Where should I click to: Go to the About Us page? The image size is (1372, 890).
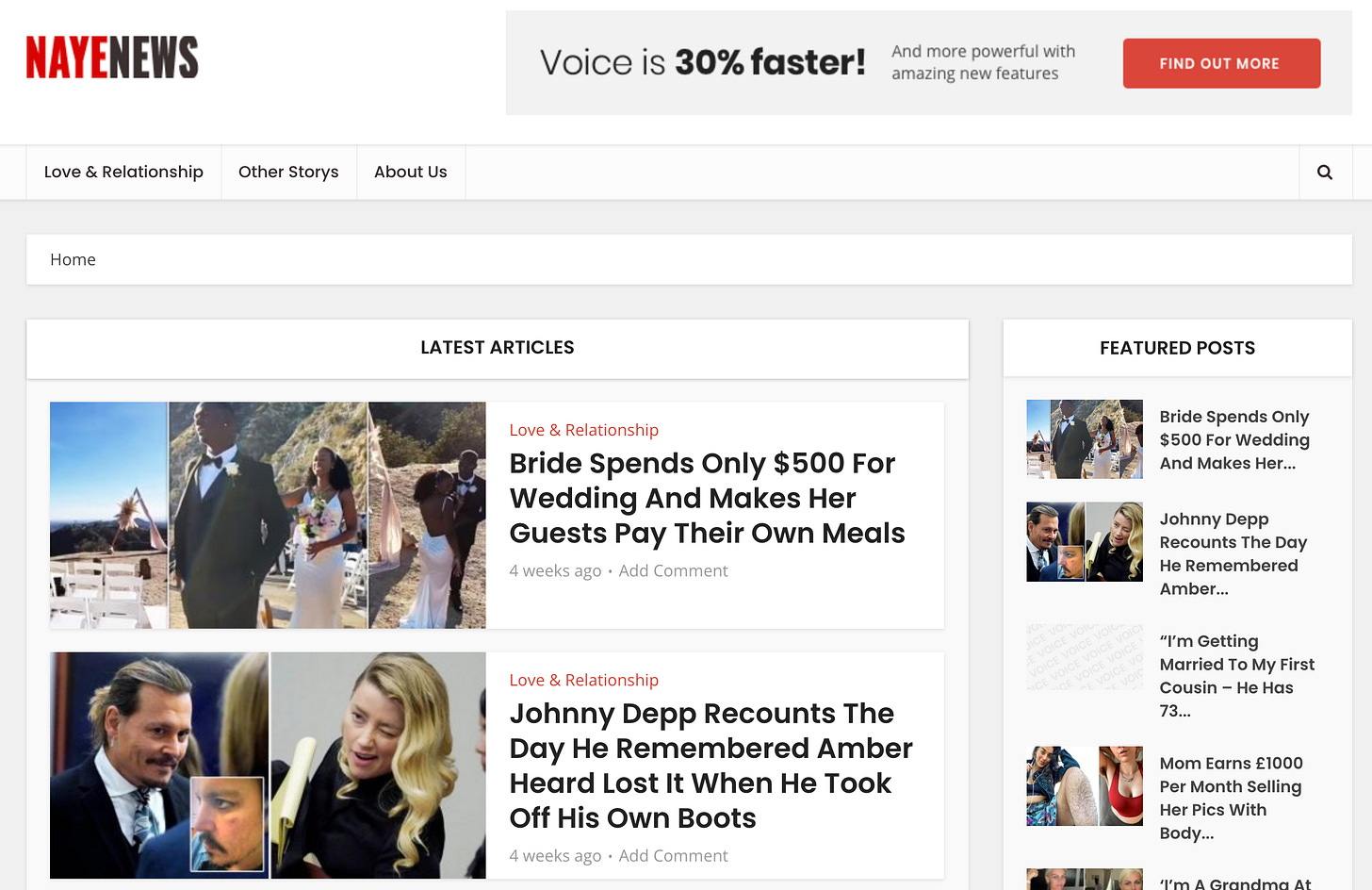point(411,172)
